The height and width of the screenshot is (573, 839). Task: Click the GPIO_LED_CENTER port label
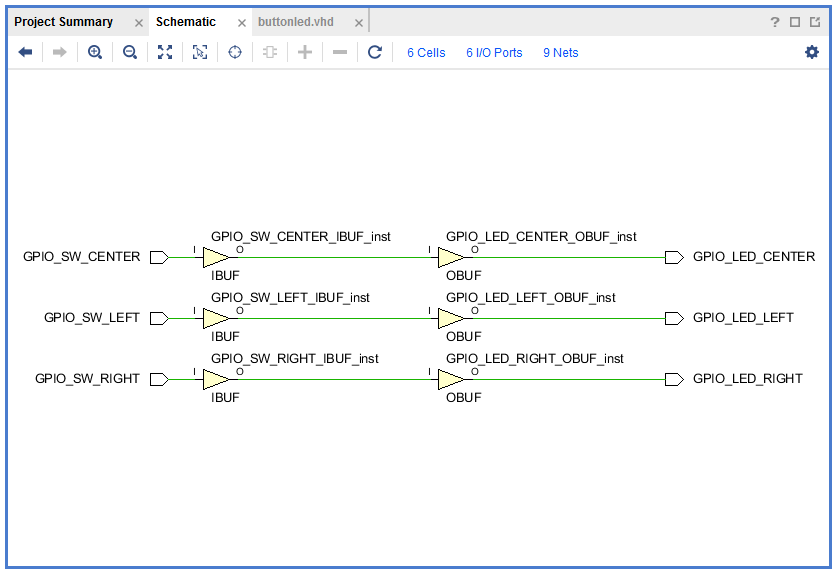pos(754,257)
